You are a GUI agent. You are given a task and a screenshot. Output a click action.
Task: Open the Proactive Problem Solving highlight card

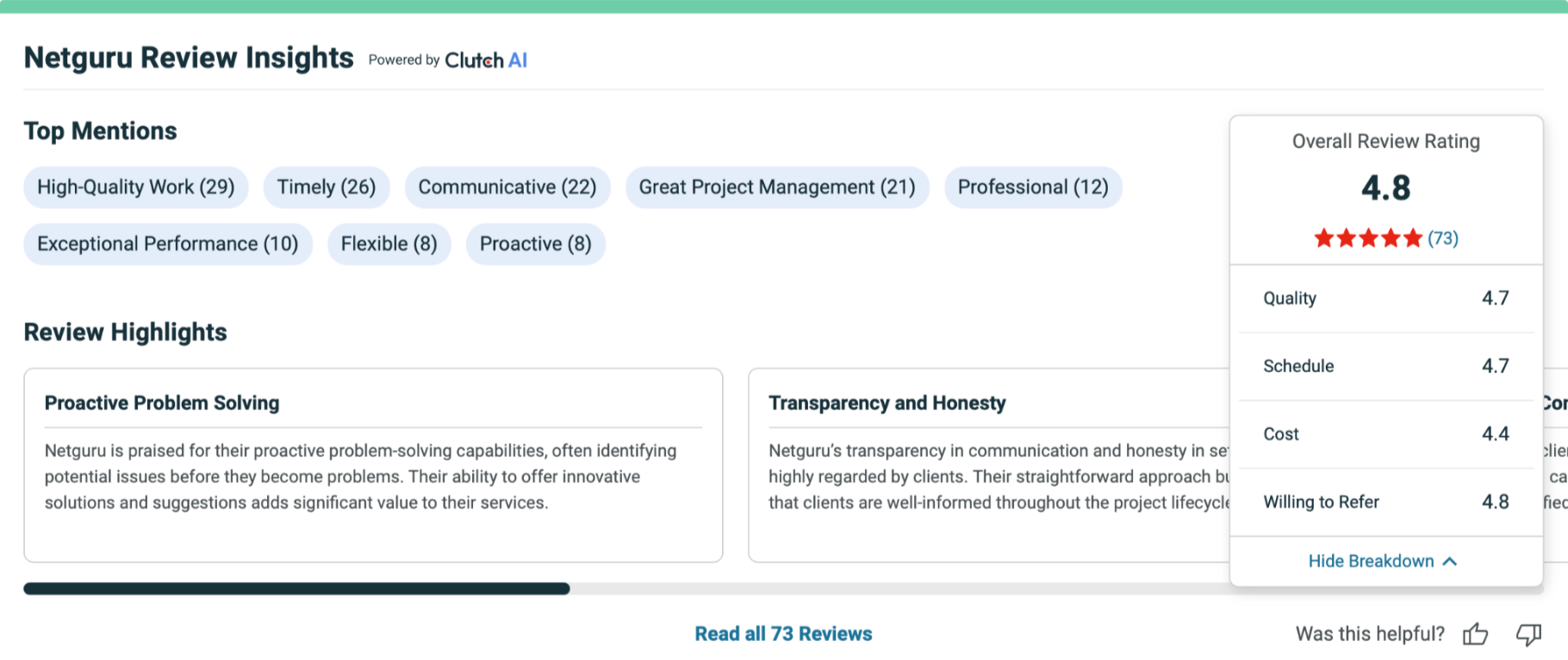pyautogui.click(x=373, y=465)
